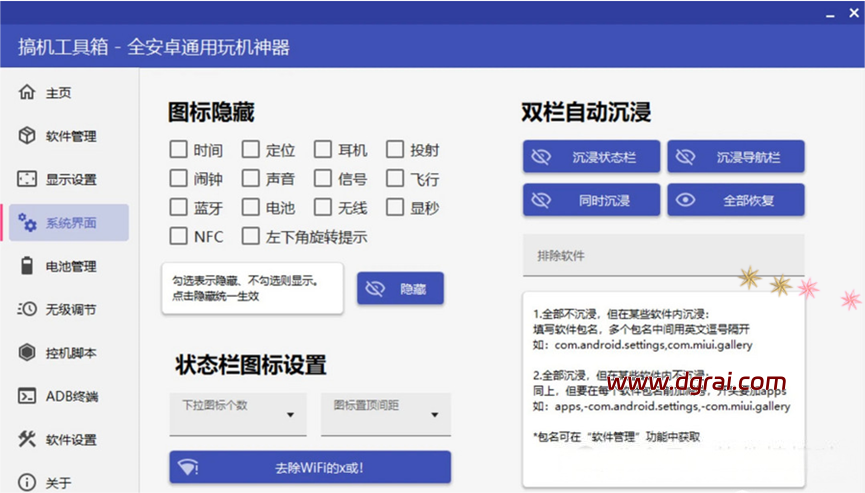Viewport: 865px width, 493px height.
Task: Click the 全部恢复 eye button
Action: (x=736, y=200)
